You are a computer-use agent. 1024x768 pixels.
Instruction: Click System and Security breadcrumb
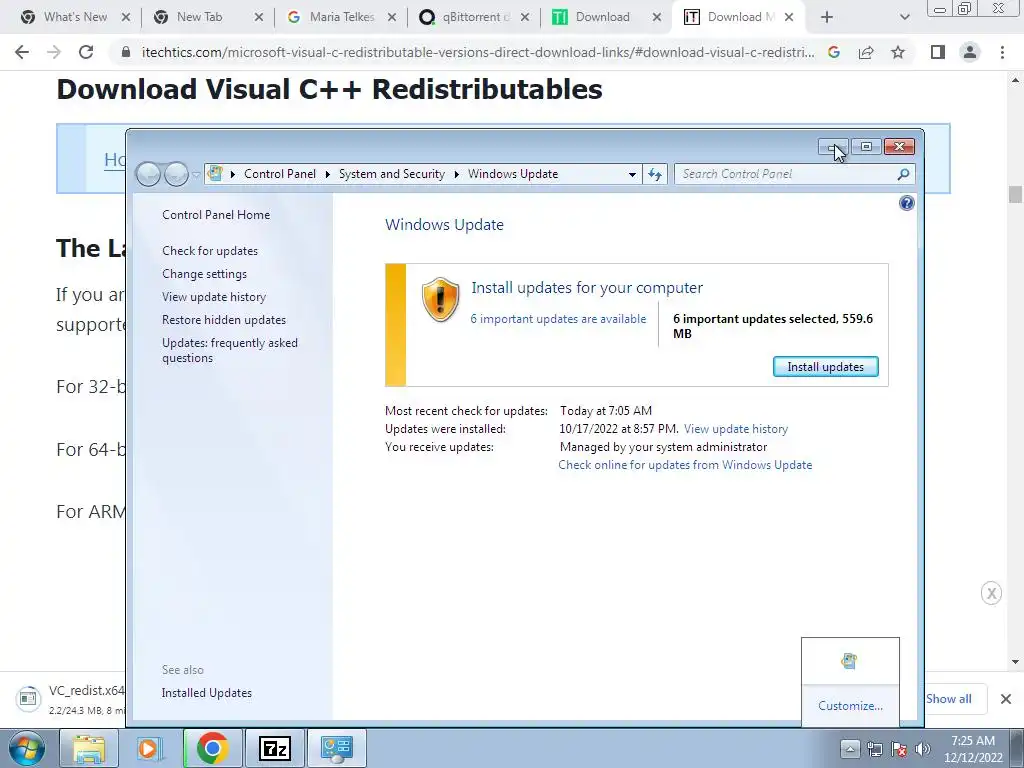(x=391, y=174)
